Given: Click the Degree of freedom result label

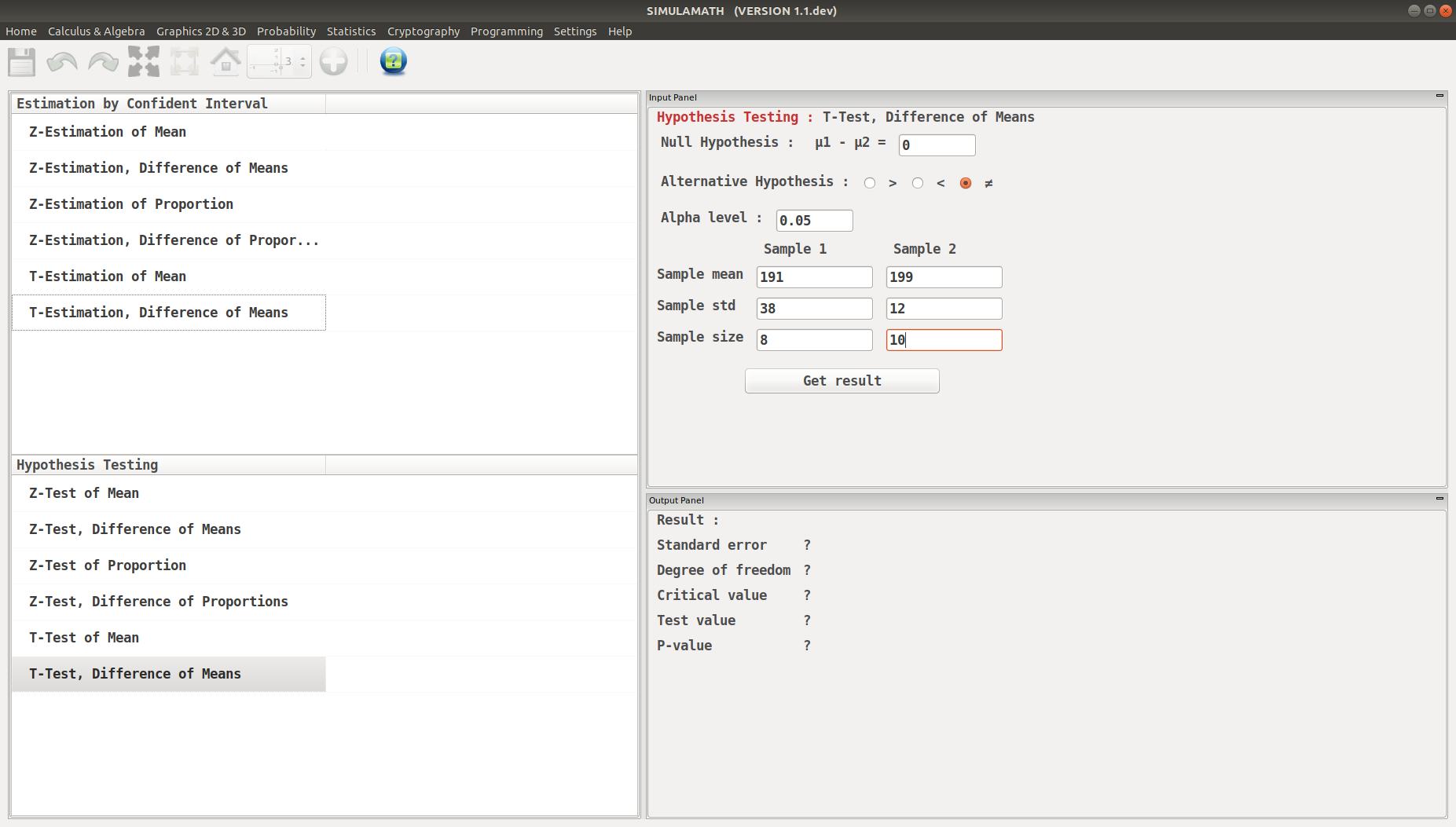Looking at the screenshot, I should point(724,570).
